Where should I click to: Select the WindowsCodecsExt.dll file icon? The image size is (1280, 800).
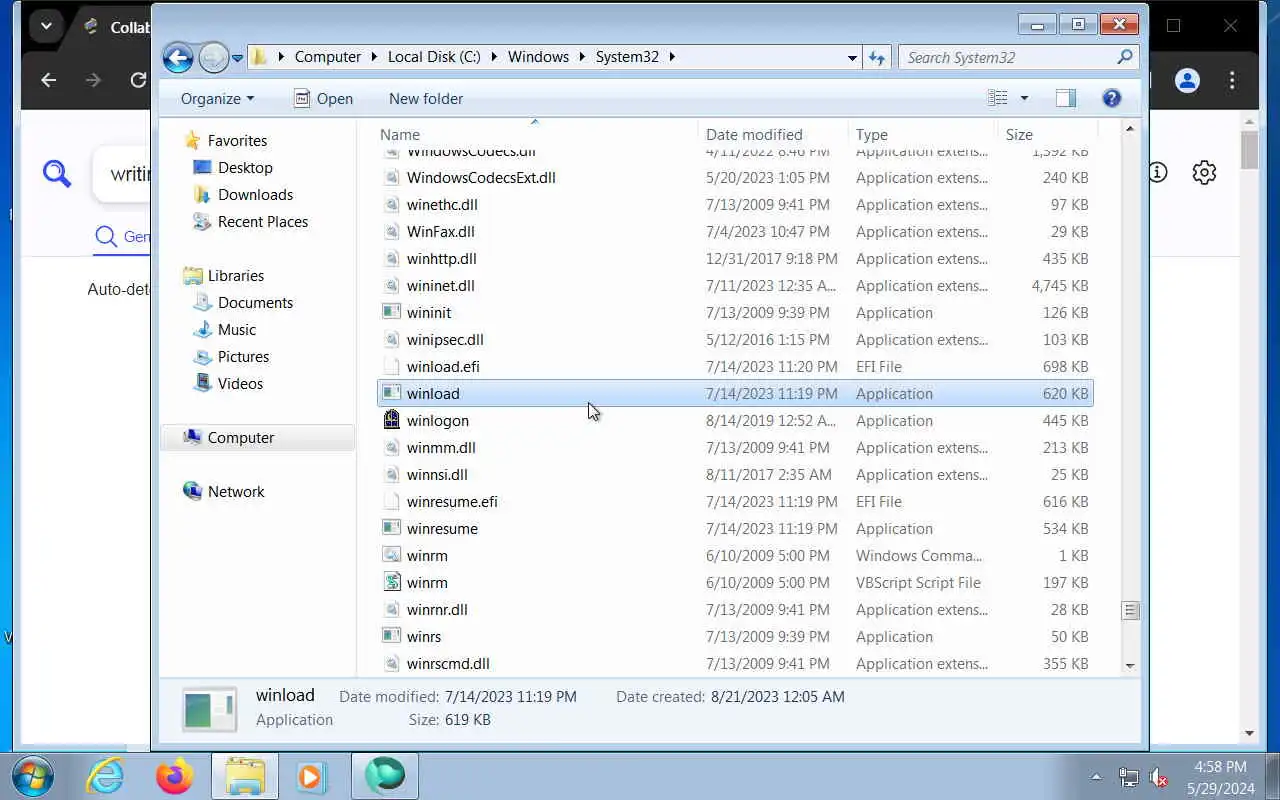(x=392, y=178)
